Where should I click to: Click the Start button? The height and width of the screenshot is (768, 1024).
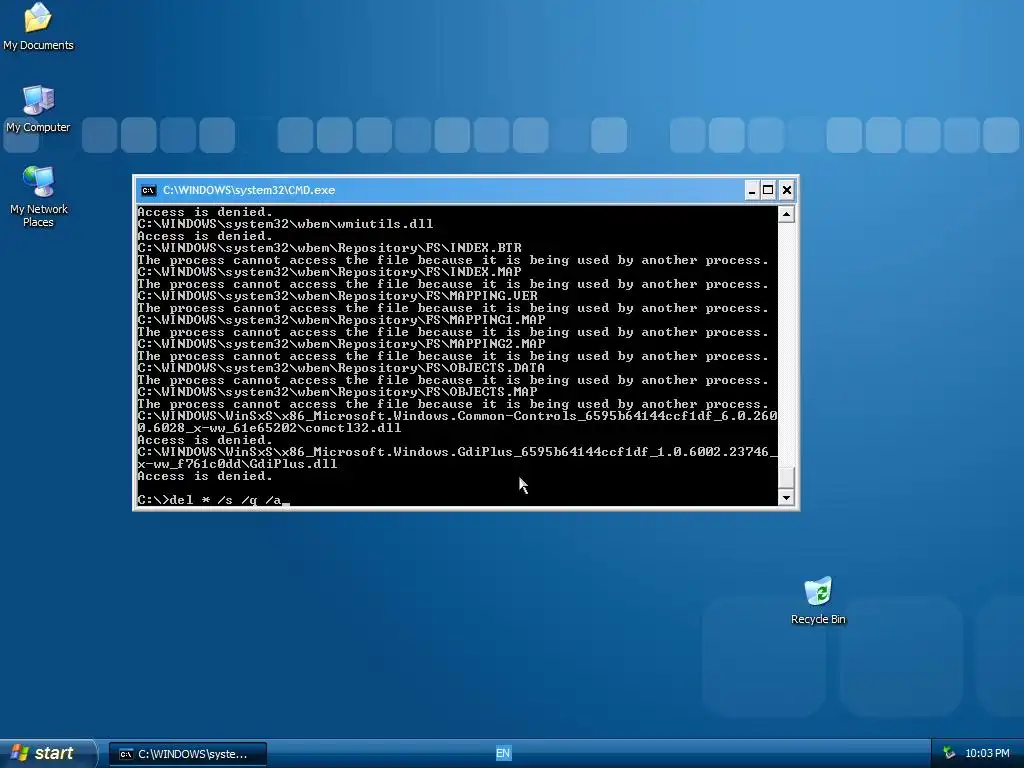(47, 753)
